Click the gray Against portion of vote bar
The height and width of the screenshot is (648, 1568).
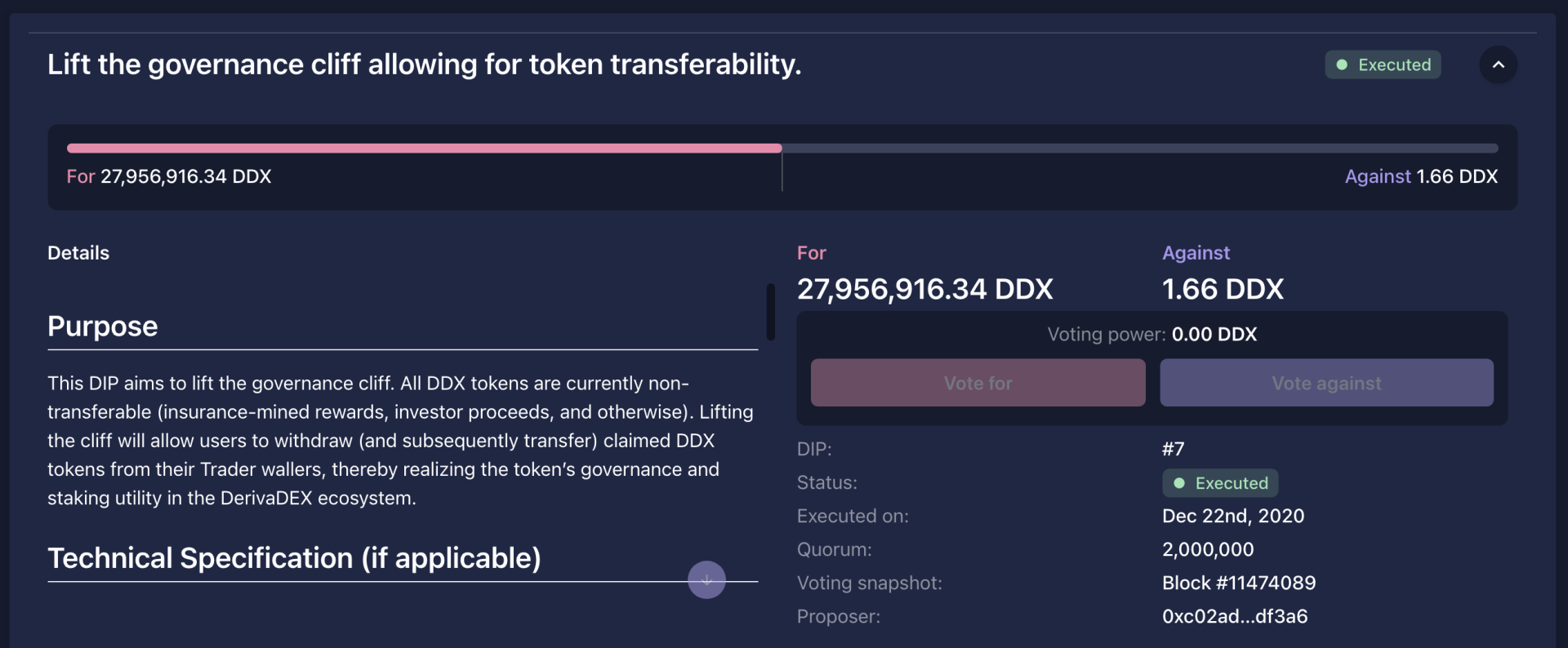(1139, 149)
